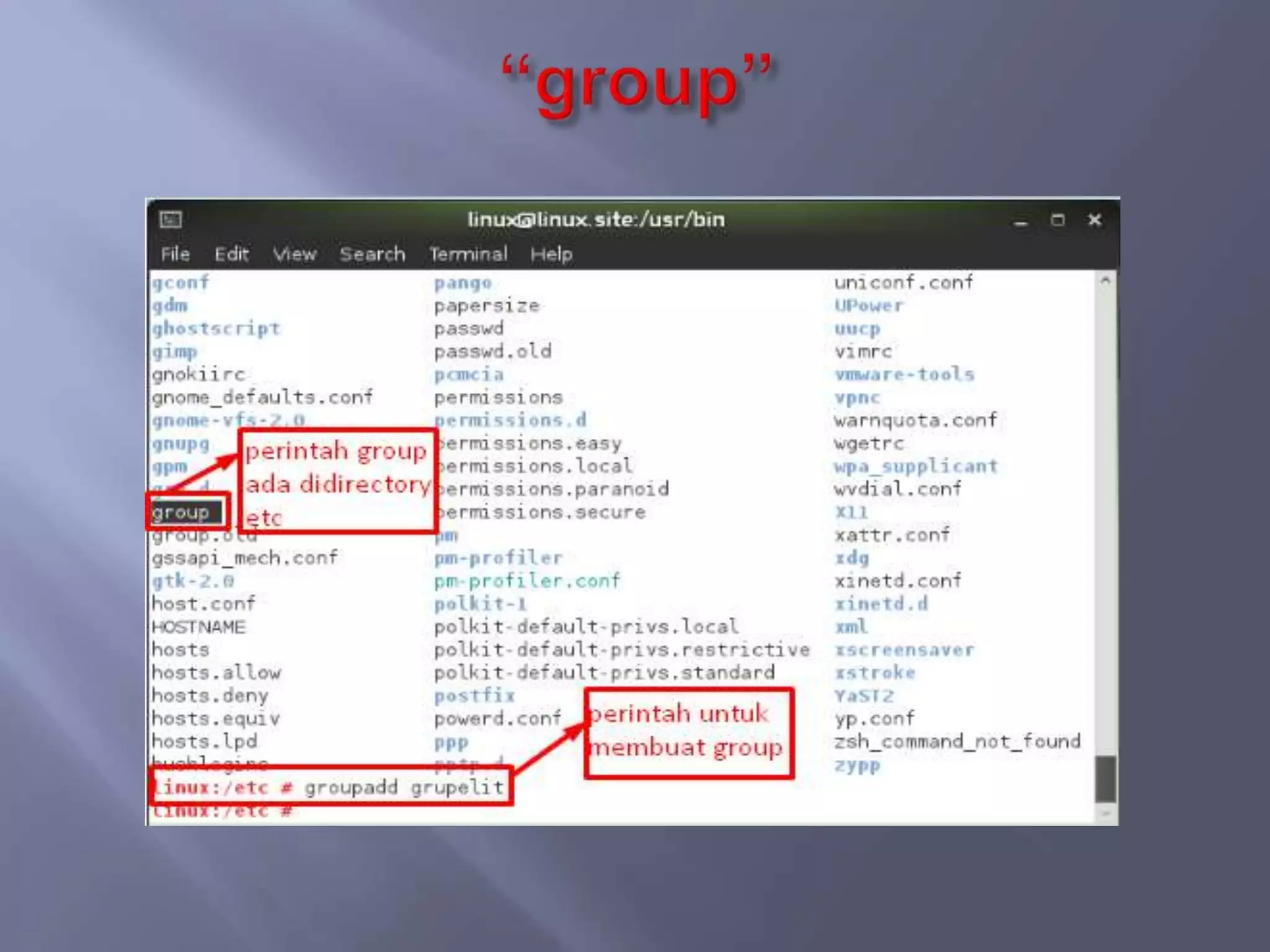
Task: Click the groupadd grupelit command line
Action: point(331,787)
